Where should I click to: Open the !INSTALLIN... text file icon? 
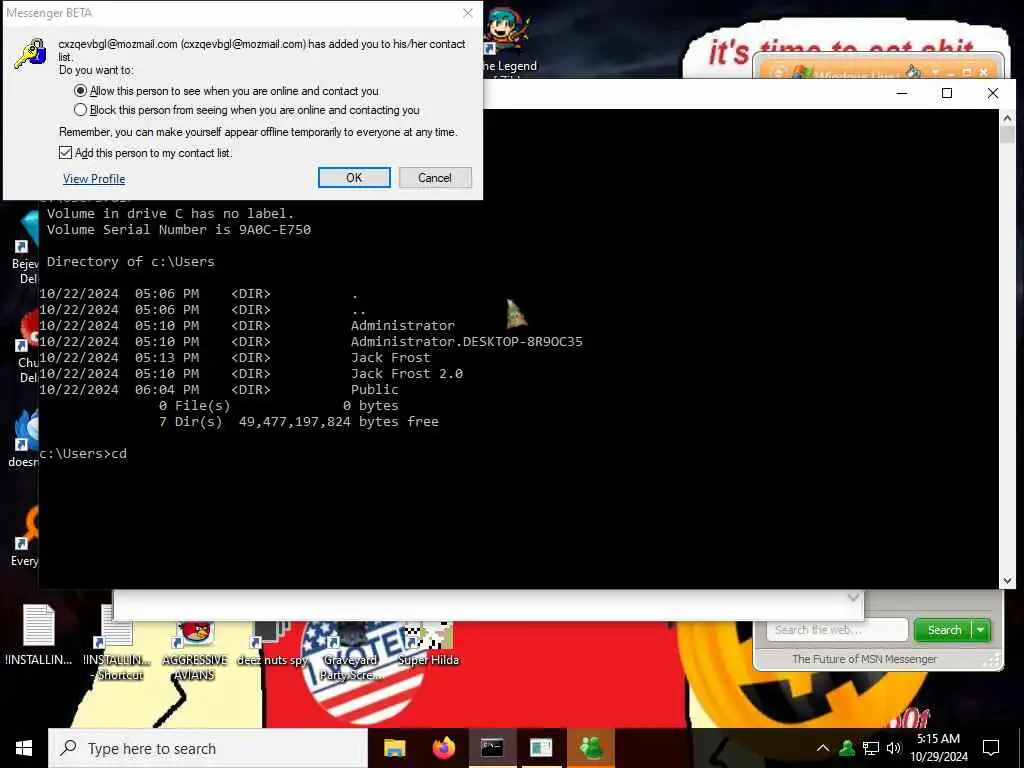(39, 635)
